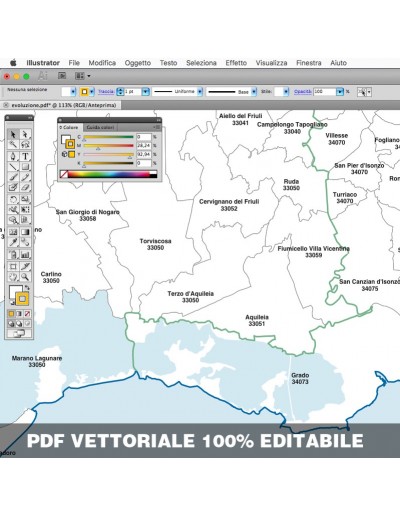400x517 pixels.
Task: Set fill mode to Color button
Action: tap(11, 314)
